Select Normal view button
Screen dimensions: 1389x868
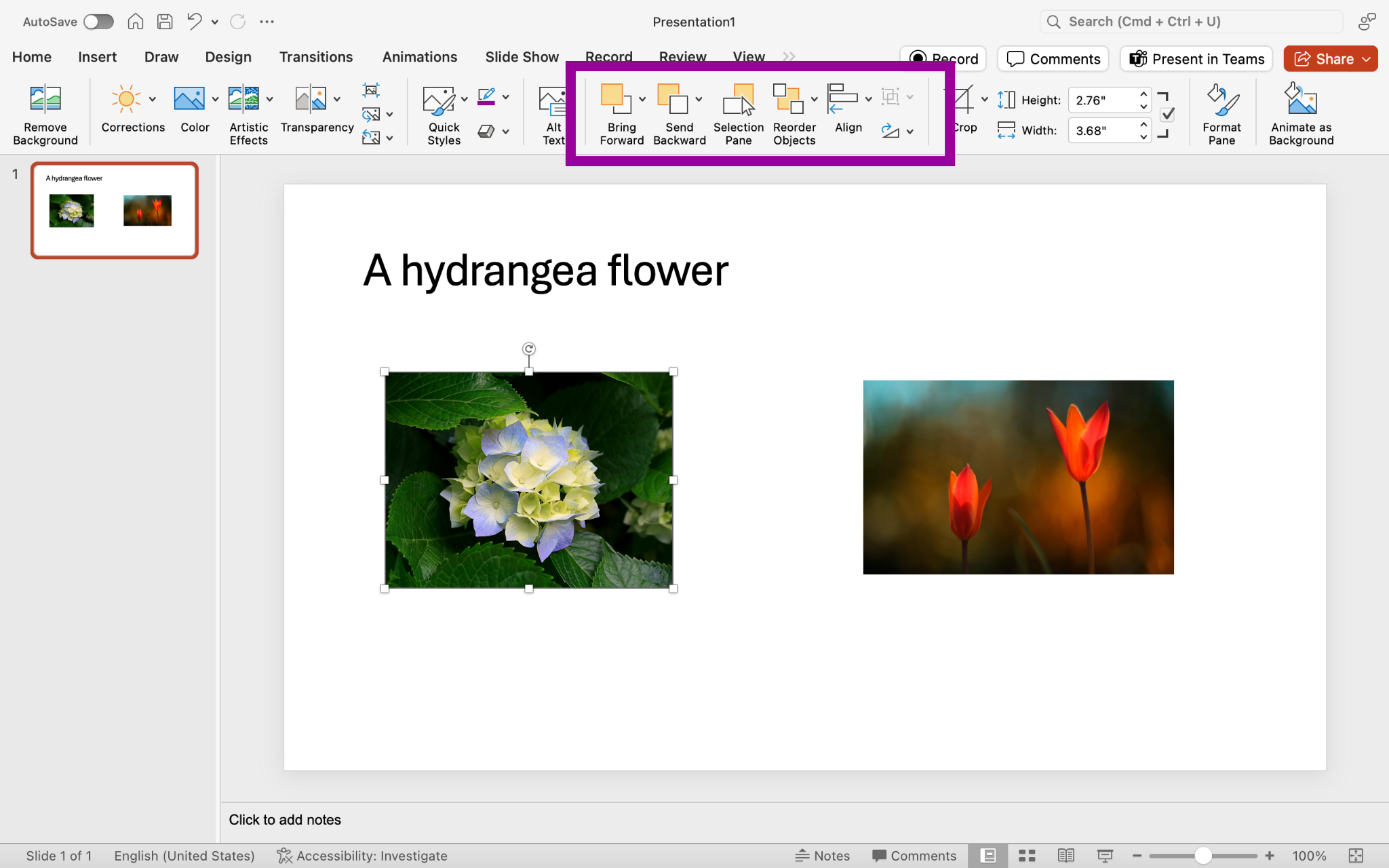tap(988, 856)
